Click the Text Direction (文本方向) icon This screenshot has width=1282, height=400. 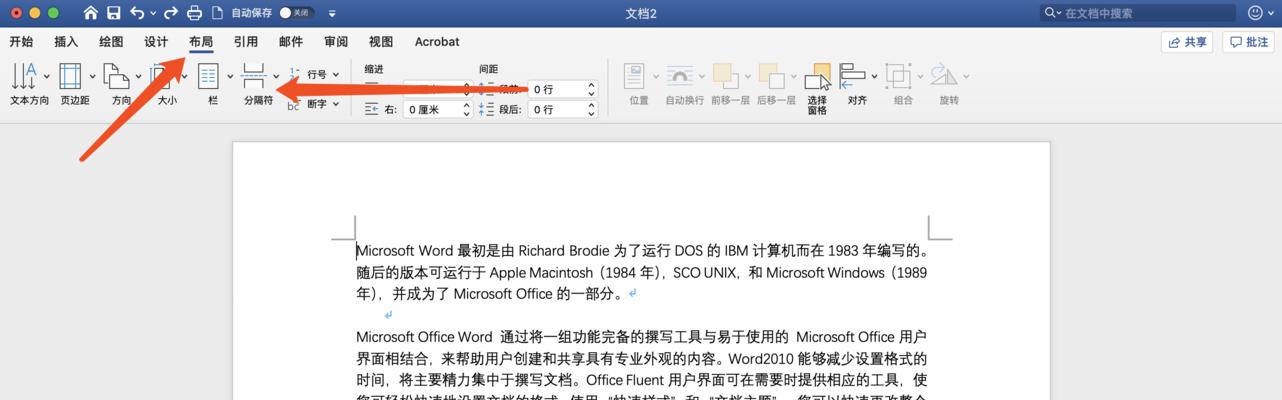coord(24,76)
